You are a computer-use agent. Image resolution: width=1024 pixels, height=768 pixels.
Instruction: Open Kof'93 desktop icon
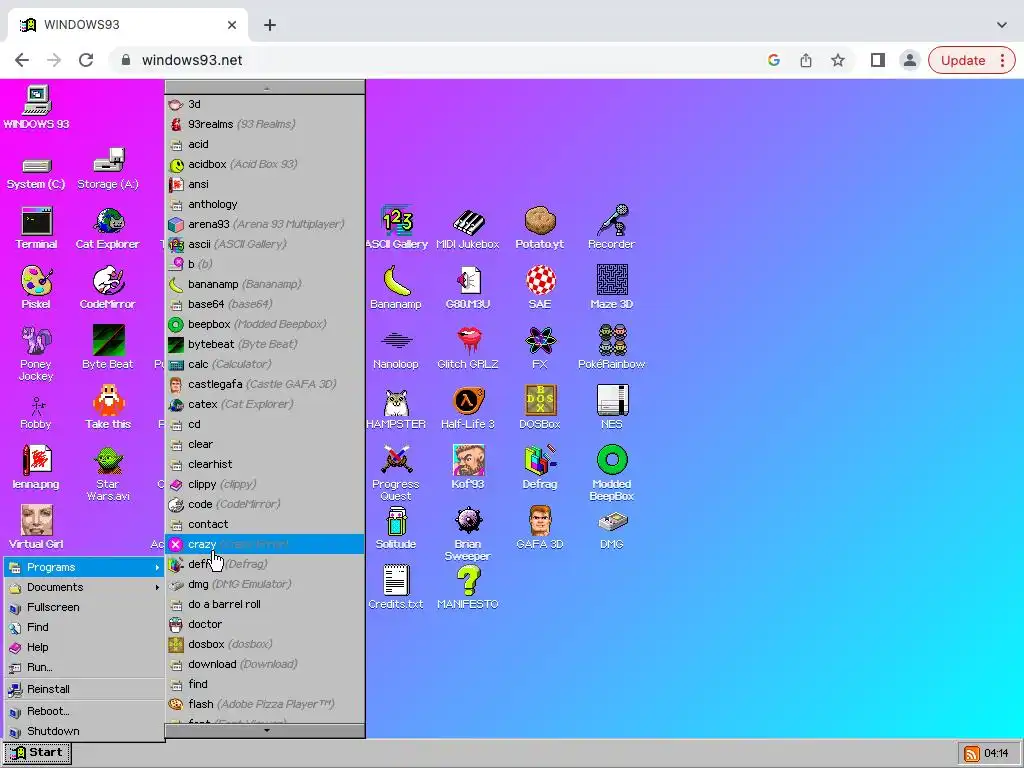click(468, 468)
